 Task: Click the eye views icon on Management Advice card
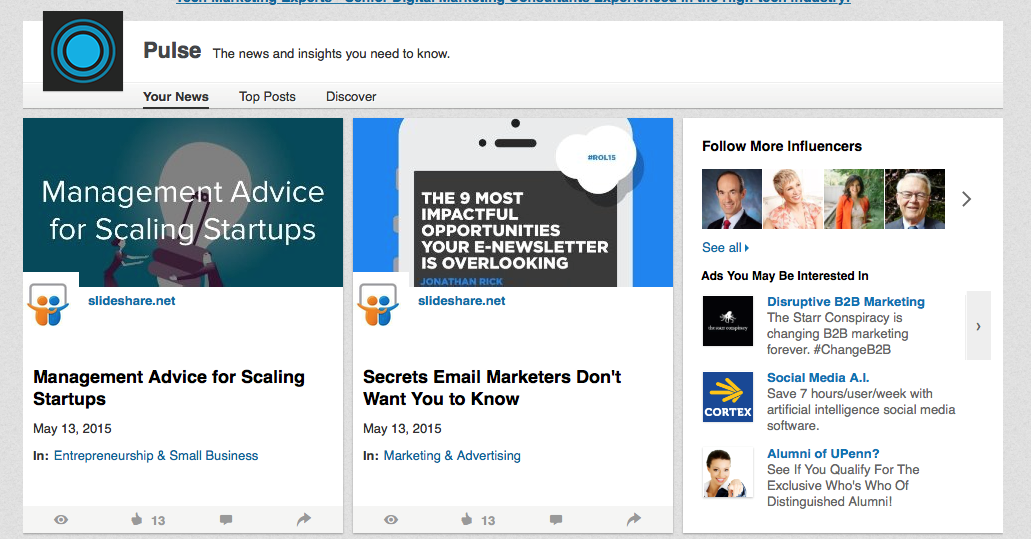[x=61, y=520]
